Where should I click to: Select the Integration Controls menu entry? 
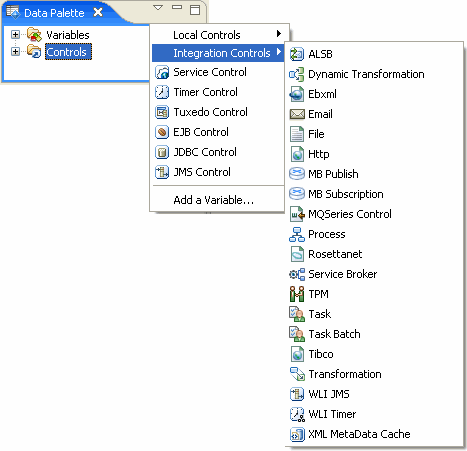coord(218,53)
